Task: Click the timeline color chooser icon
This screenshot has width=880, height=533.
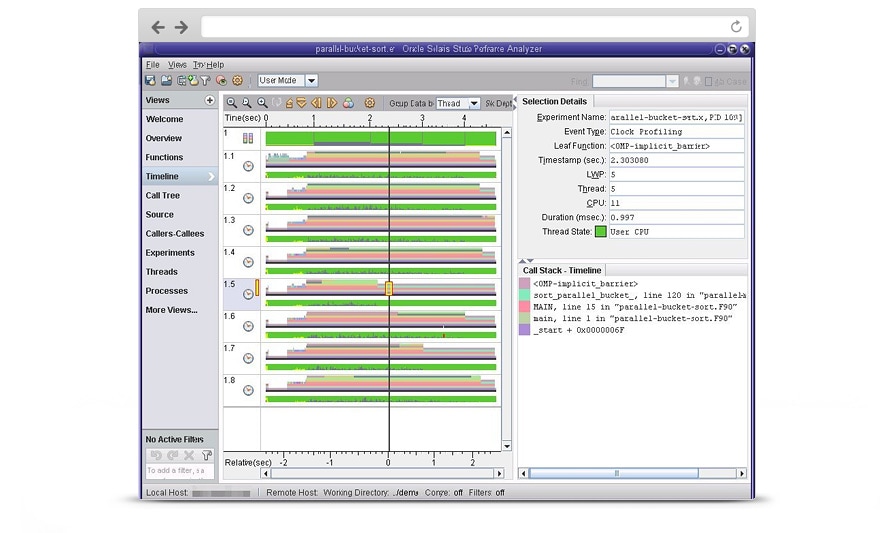Action: click(x=348, y=103)
